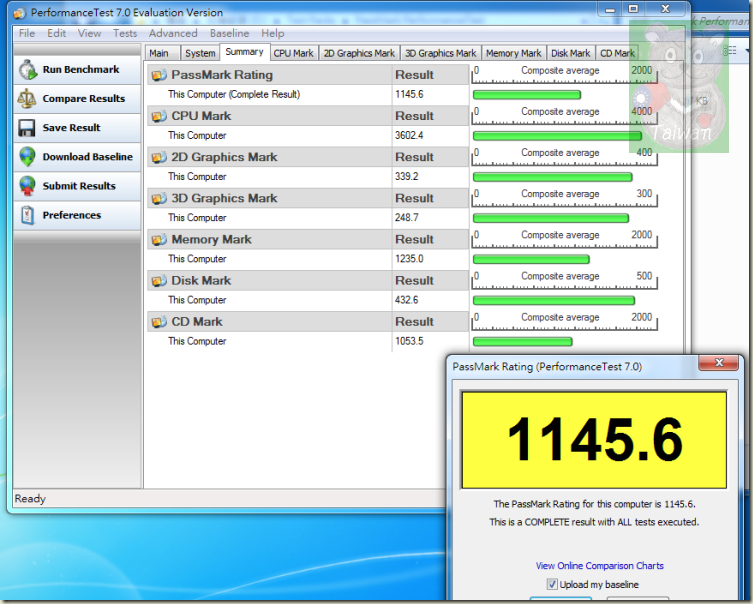Switch to the 2D Graphics Mark tab
The width and height of the screenshot is (753, 604).
359,53
